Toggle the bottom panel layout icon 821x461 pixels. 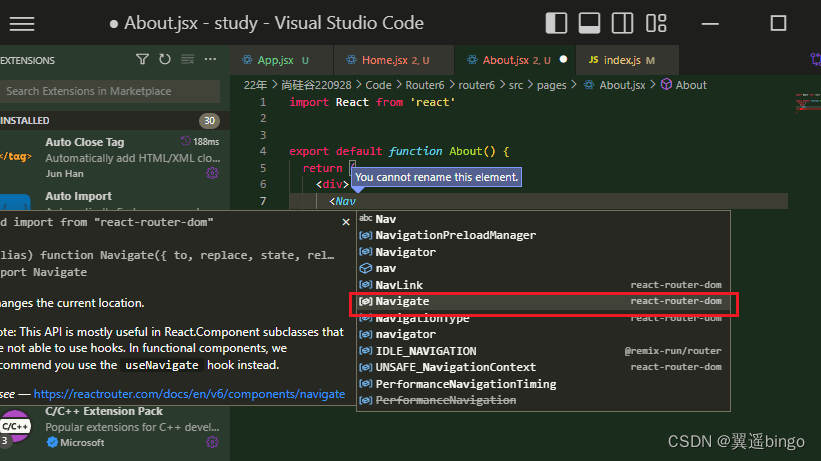coord(589,23)
